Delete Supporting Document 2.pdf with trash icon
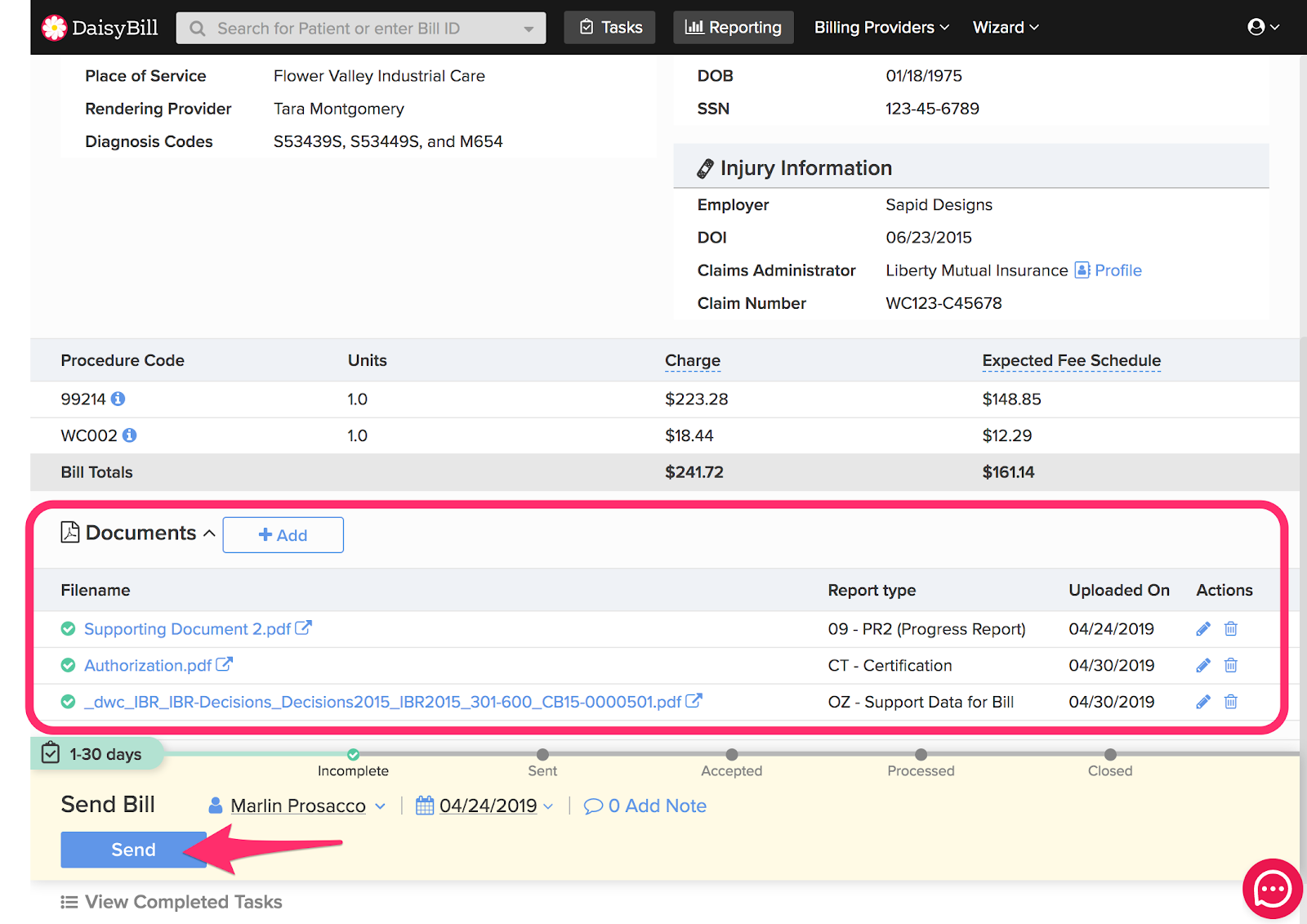This screenshot has width=1307, height=924. tap(1231, 629)
